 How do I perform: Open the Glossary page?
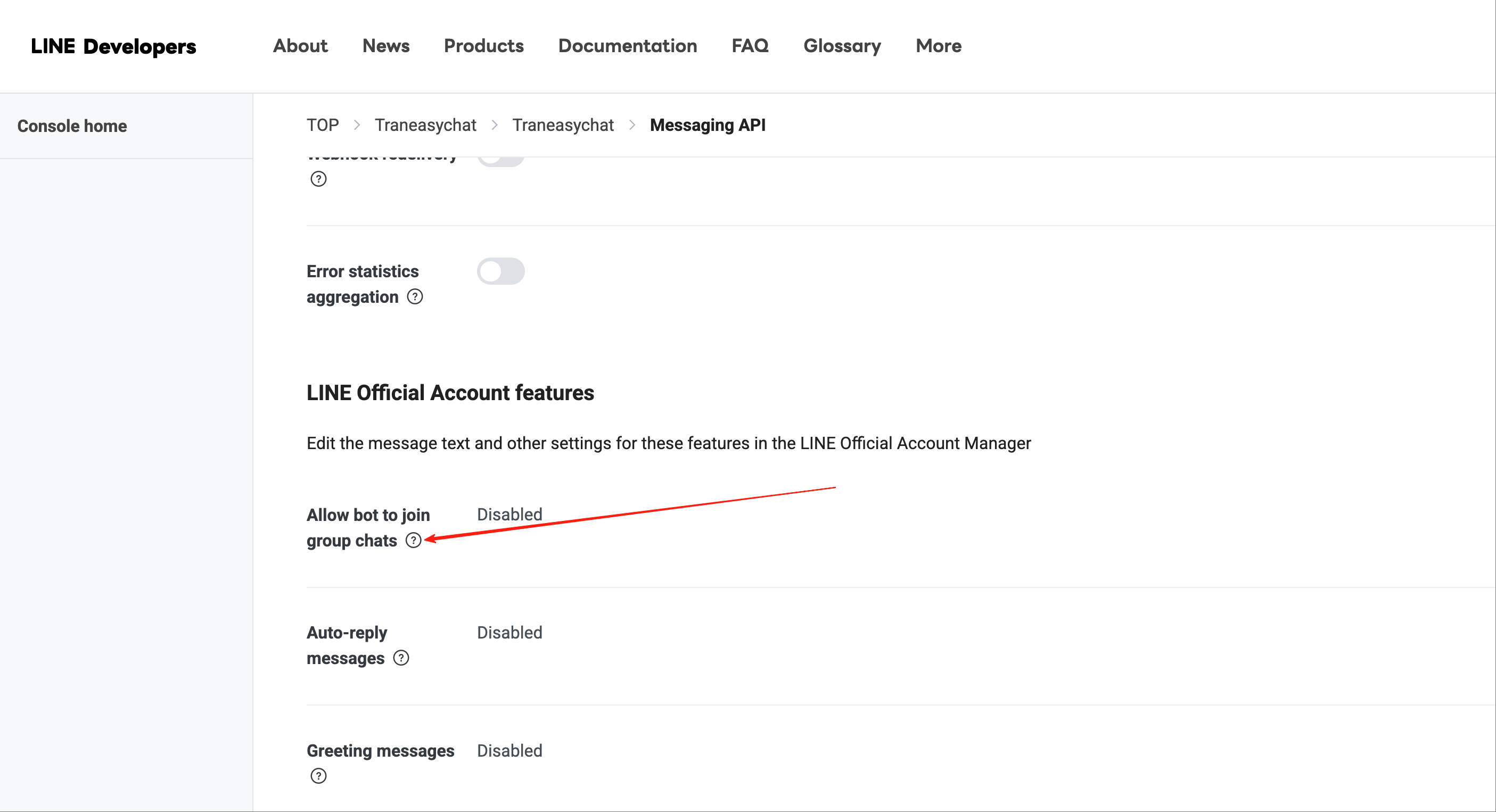pos(842,46)
